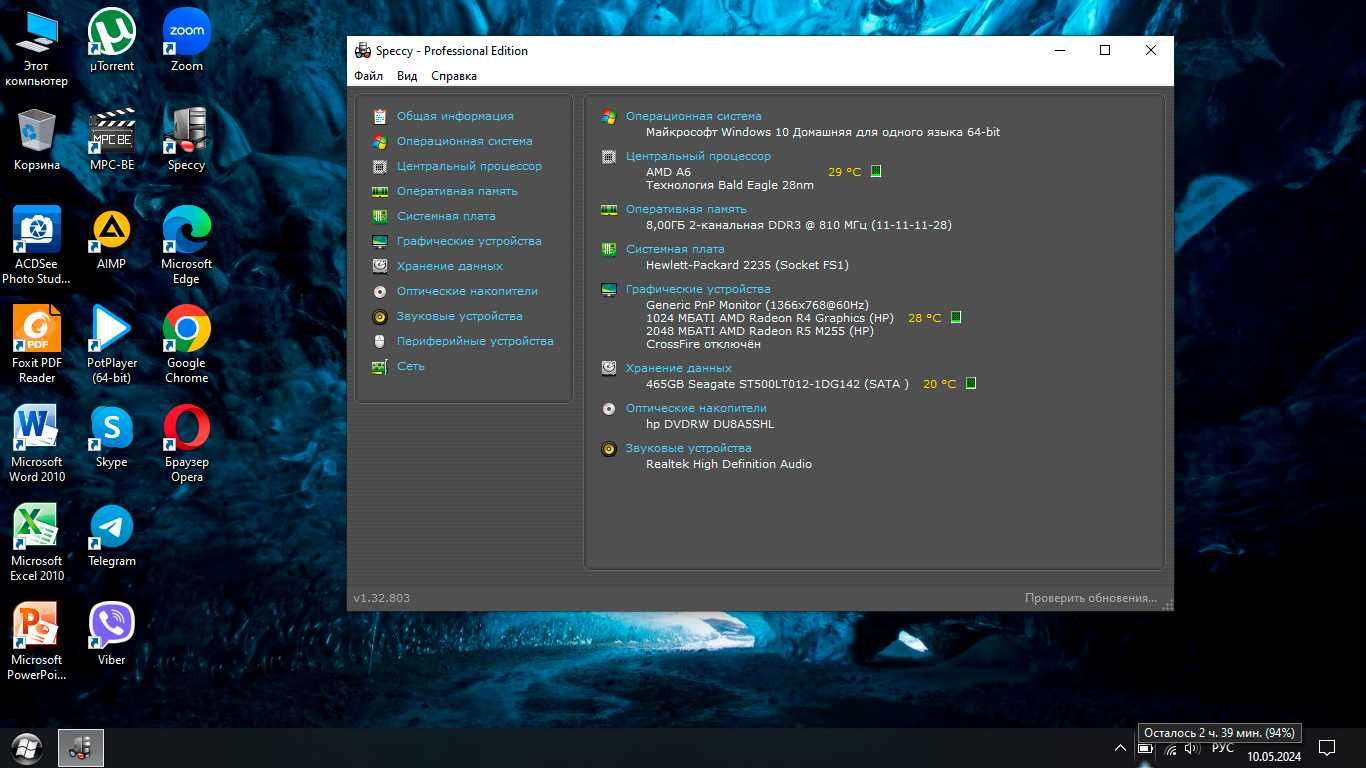Viewport: 1366px width, 768px height.
Task: Go to Сеть section
Action: click(x=411, y=366)
